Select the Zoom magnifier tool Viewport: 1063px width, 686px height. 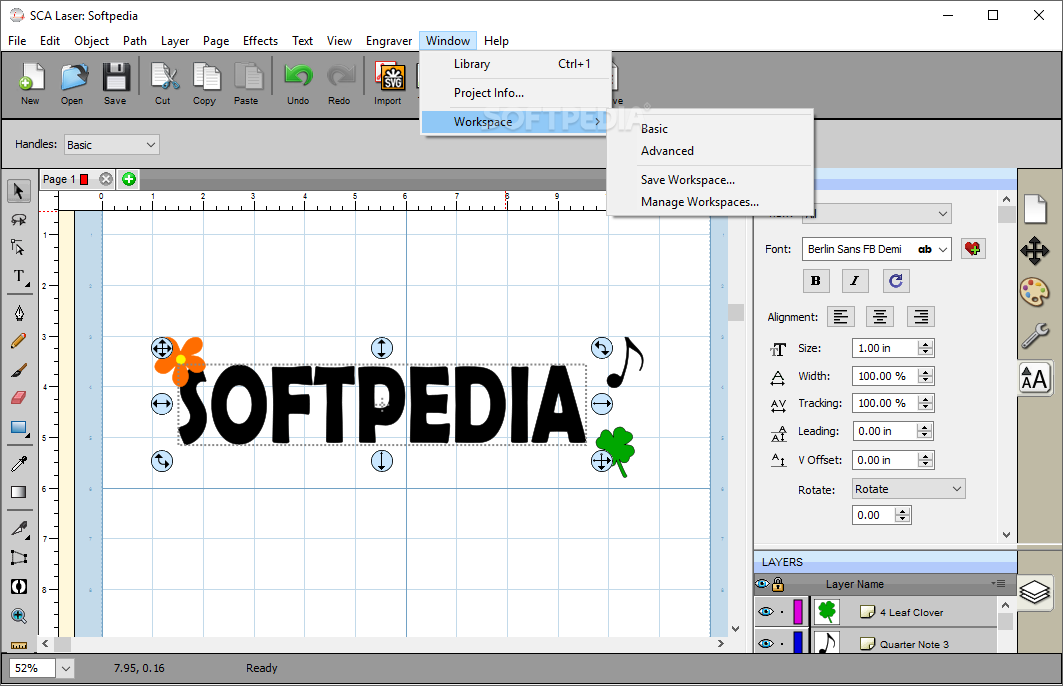pos(19,616)
